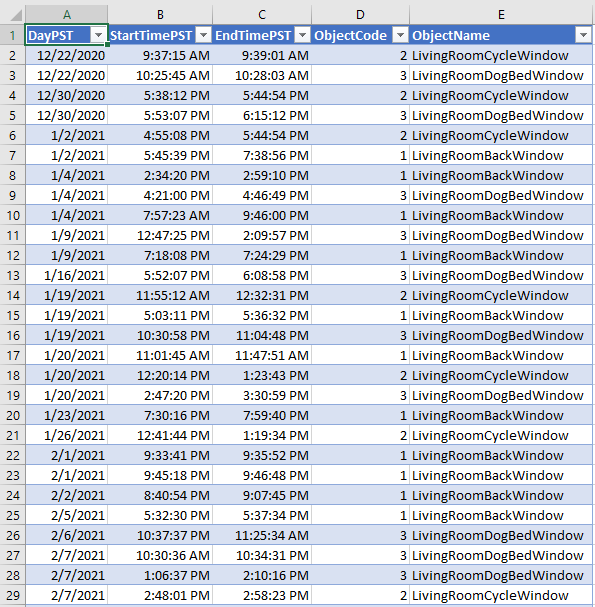Select LivingRoomBackWindow cell in row 20
Image resolution: width=595 pixels, height=607 pixels.
click(501, 415)
